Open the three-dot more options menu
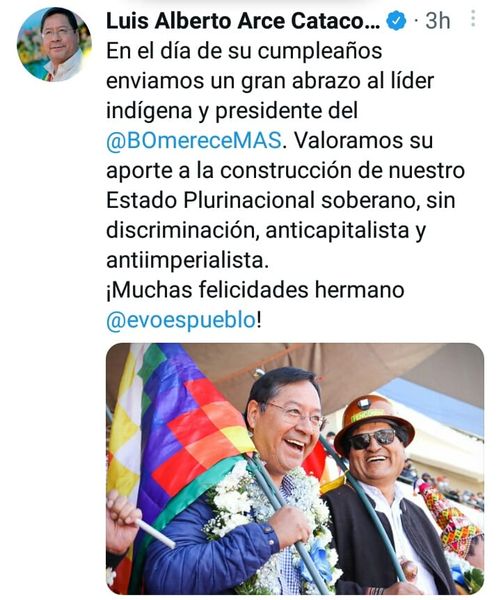 pyautogui.click(x=473, y=18)
